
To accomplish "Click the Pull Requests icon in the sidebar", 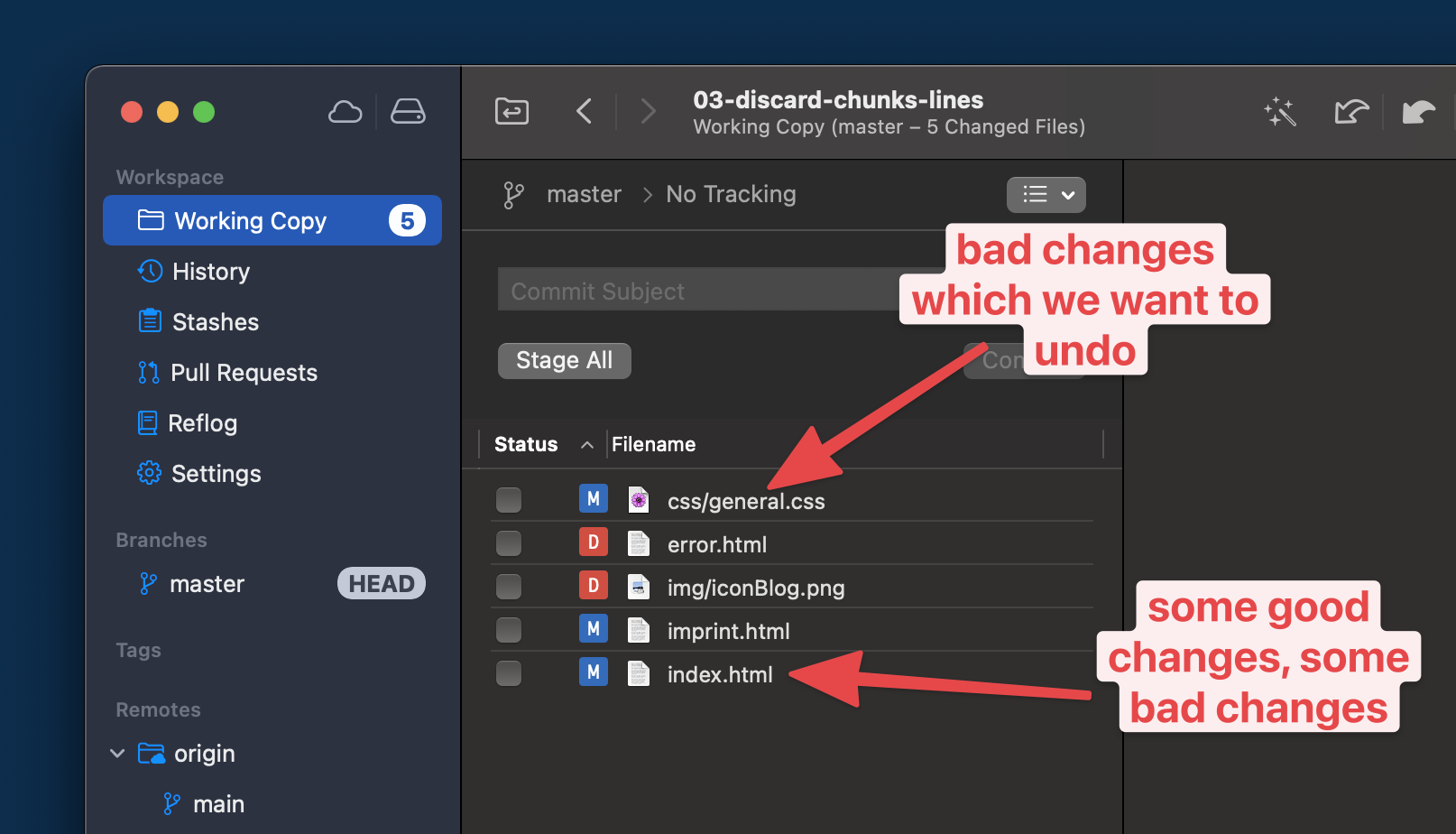I will [148, 372].
